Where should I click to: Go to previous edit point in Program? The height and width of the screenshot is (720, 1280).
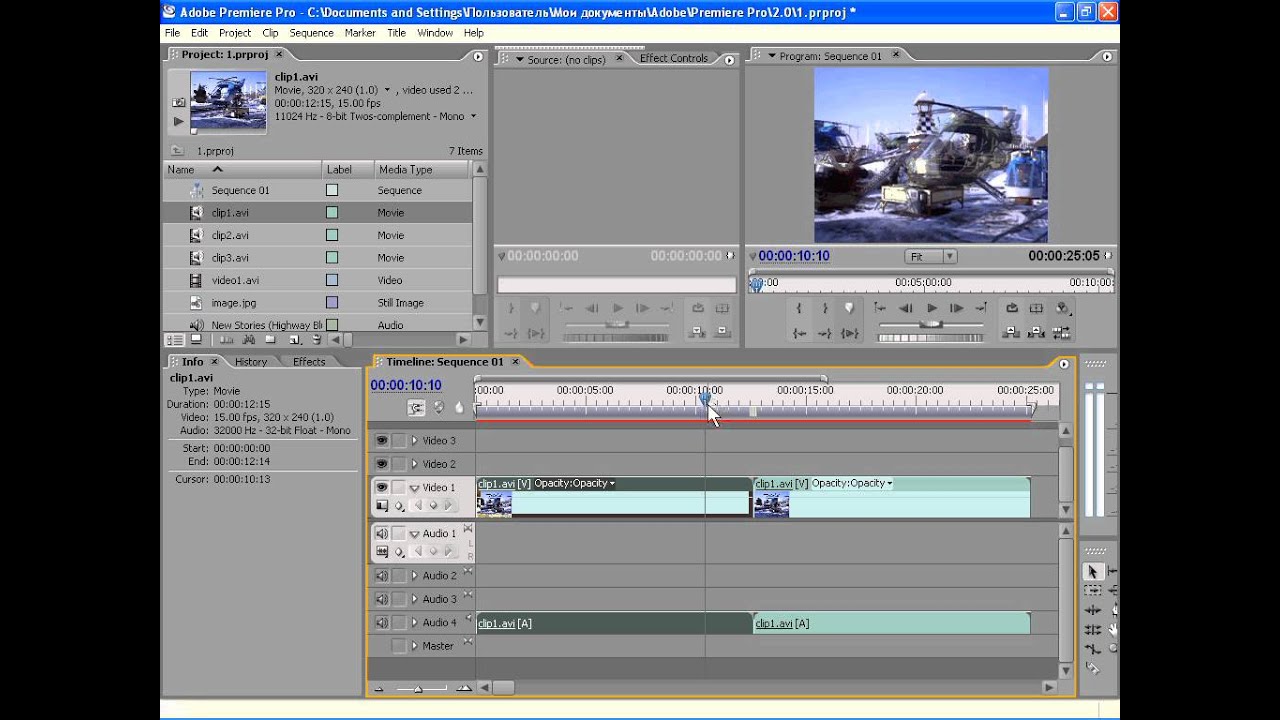[x=880, y=308]
